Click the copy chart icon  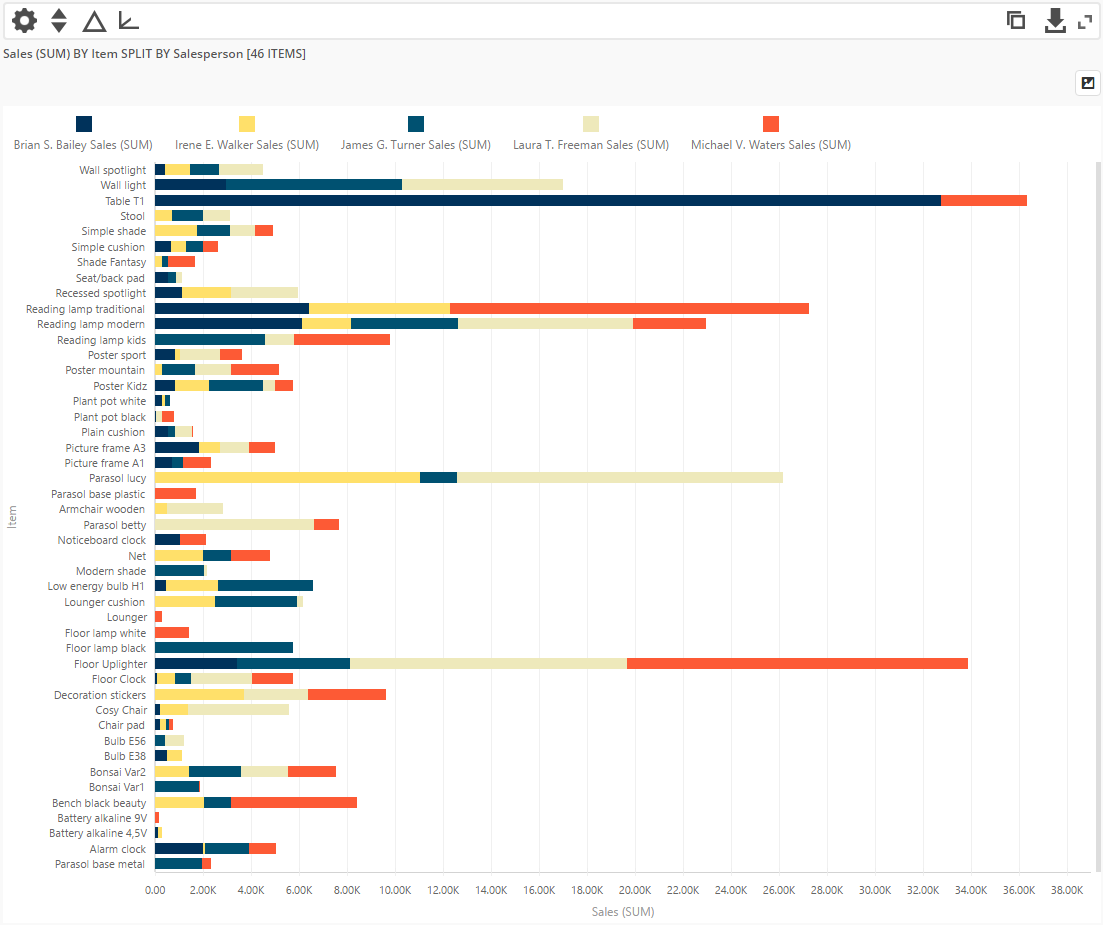click(1016, 20)
